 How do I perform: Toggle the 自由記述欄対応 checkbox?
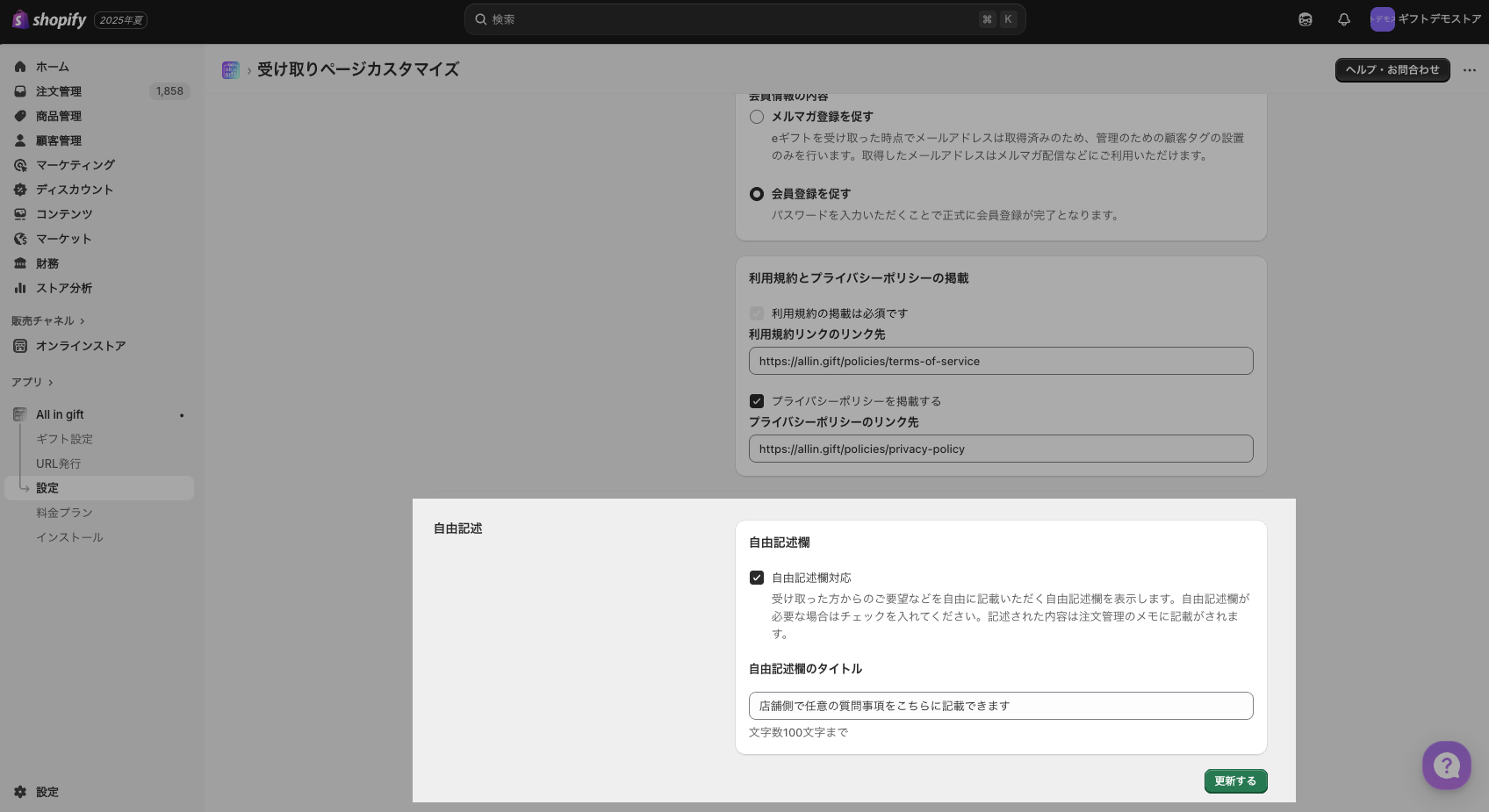pyautogui.click(x=757, y=578)
